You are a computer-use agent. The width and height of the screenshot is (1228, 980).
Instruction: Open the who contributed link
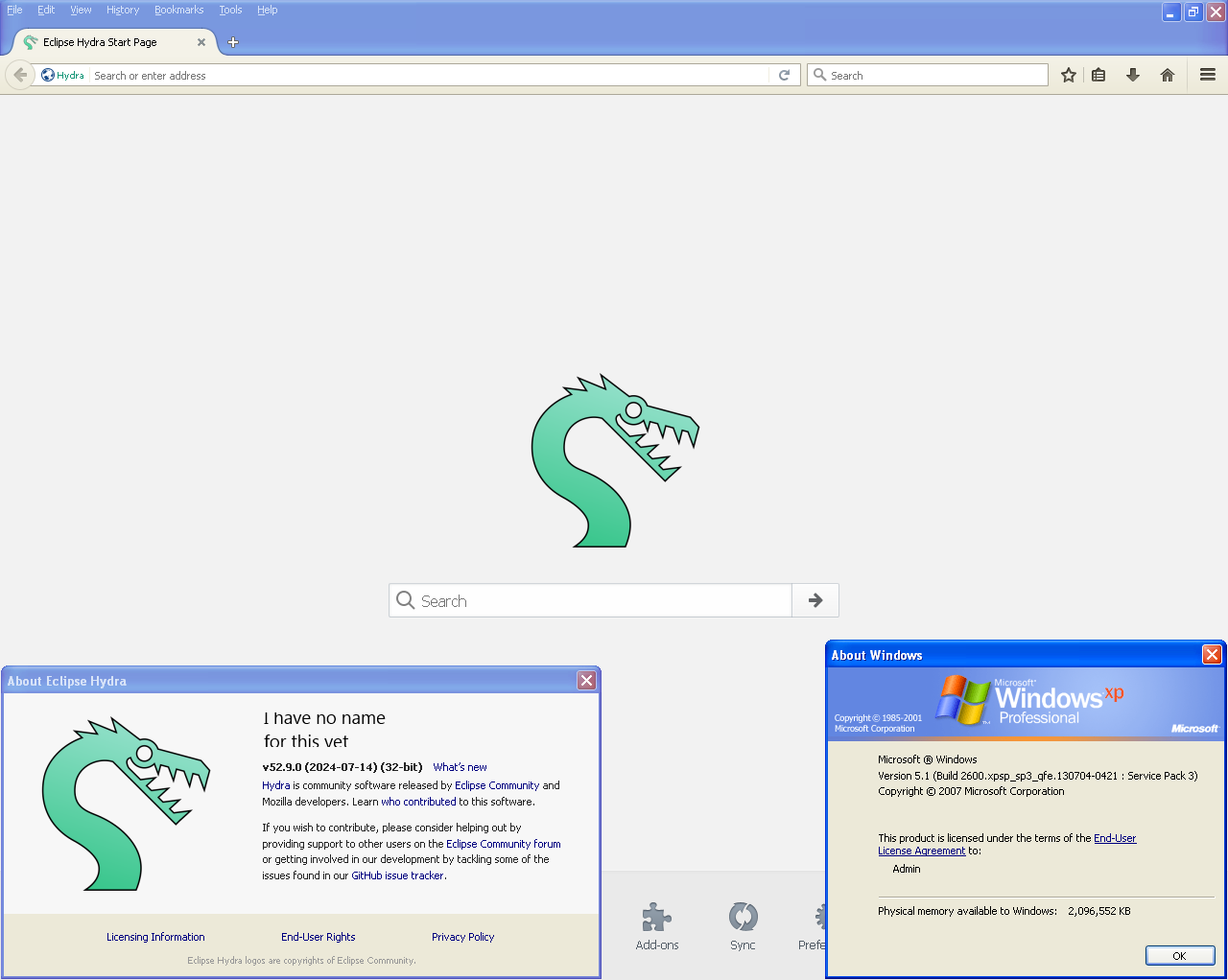click(418, 802)
